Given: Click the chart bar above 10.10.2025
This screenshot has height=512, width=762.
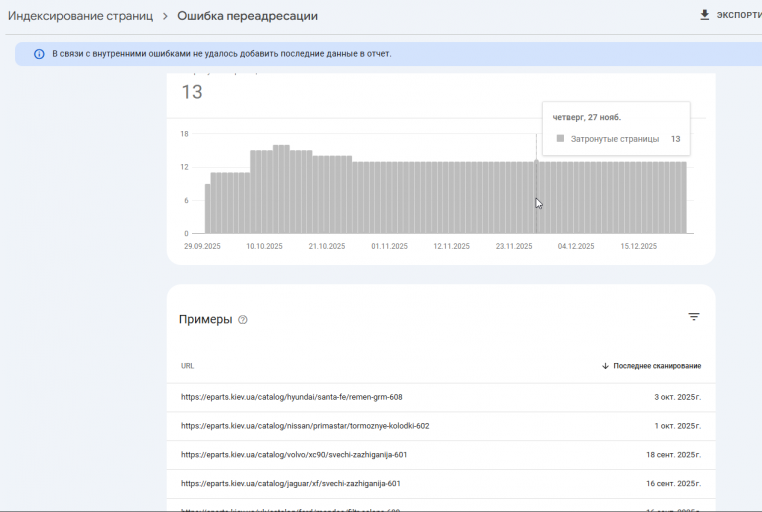Looking at the screenshot, I should (264, 192).
